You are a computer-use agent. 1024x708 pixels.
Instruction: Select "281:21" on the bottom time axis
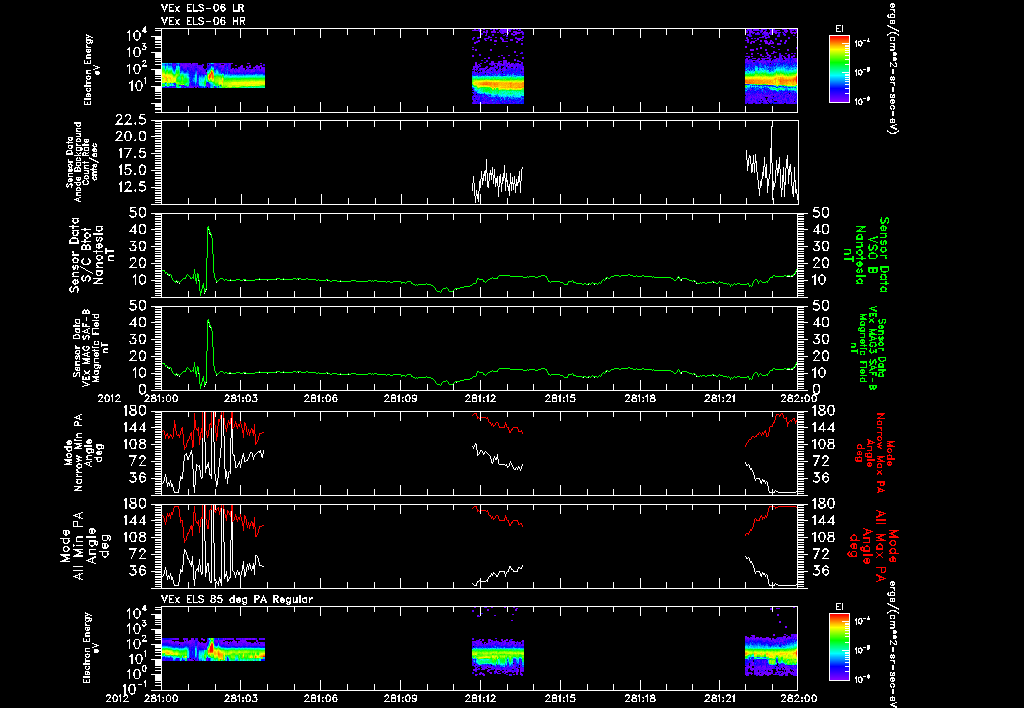[x=719, y=698]
